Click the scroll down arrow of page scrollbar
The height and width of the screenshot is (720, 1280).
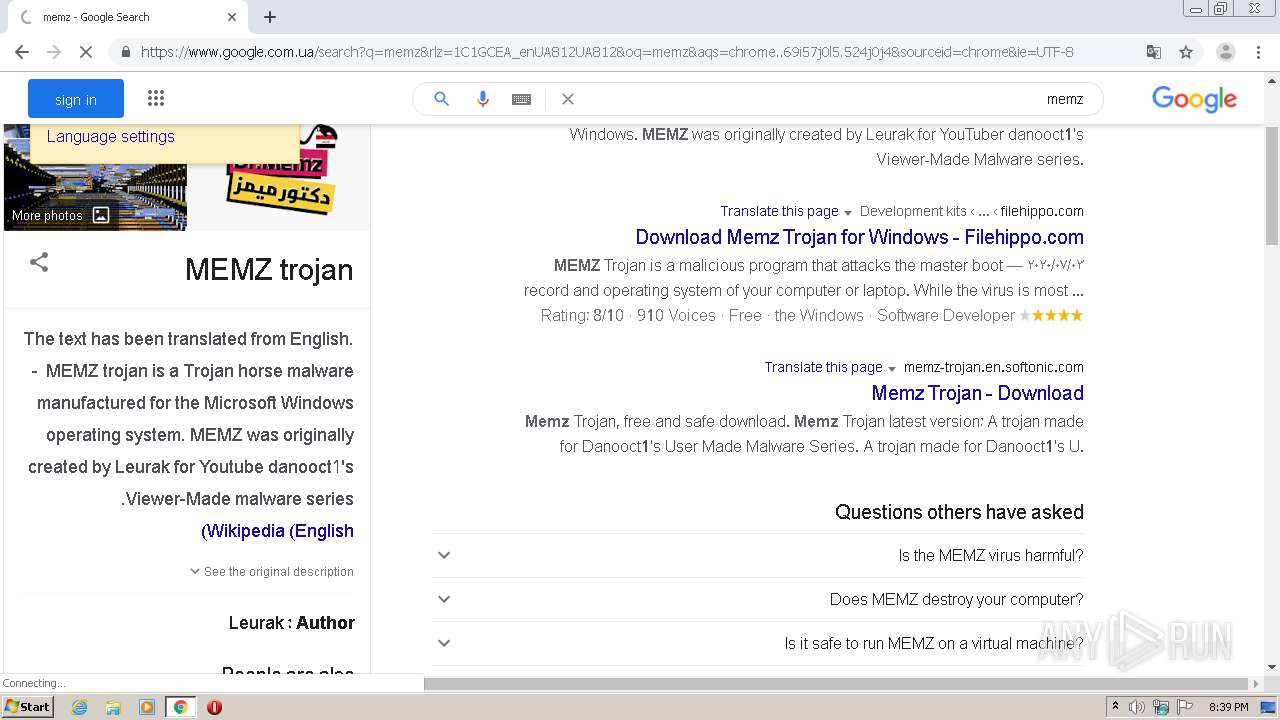click(x=1271, y=667)
